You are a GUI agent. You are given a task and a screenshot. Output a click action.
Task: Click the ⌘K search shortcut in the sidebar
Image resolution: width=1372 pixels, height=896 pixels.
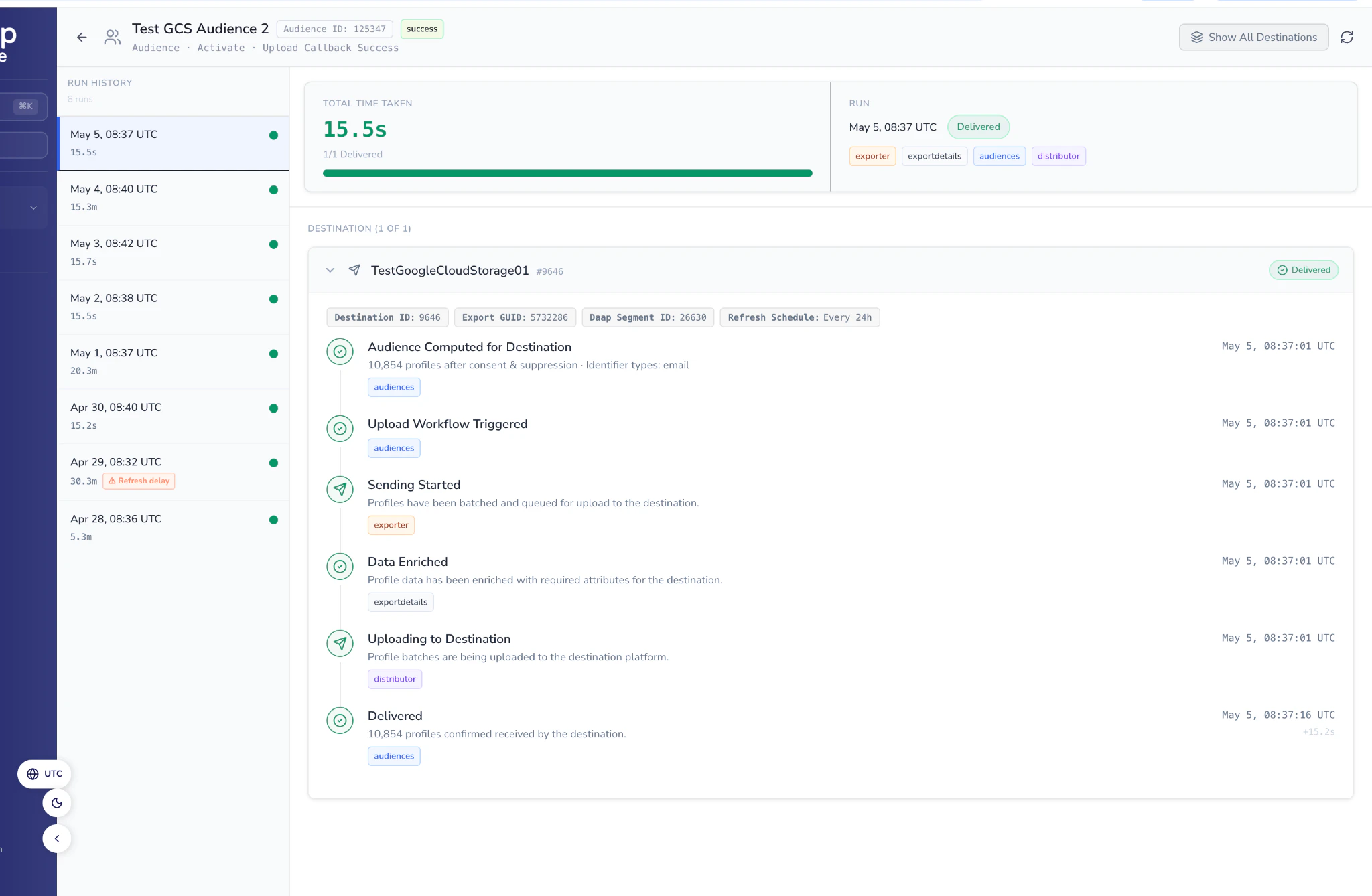[25, 106]
